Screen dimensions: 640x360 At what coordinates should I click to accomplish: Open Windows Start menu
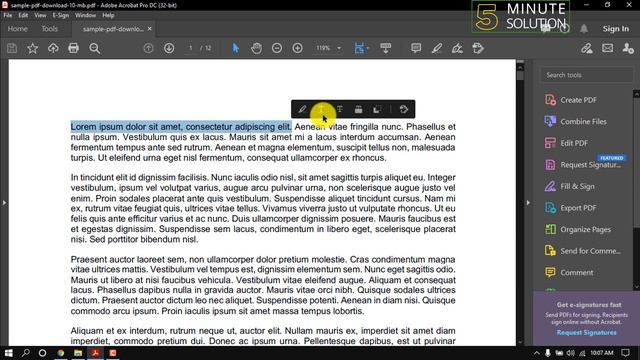[x=8, y=353]
